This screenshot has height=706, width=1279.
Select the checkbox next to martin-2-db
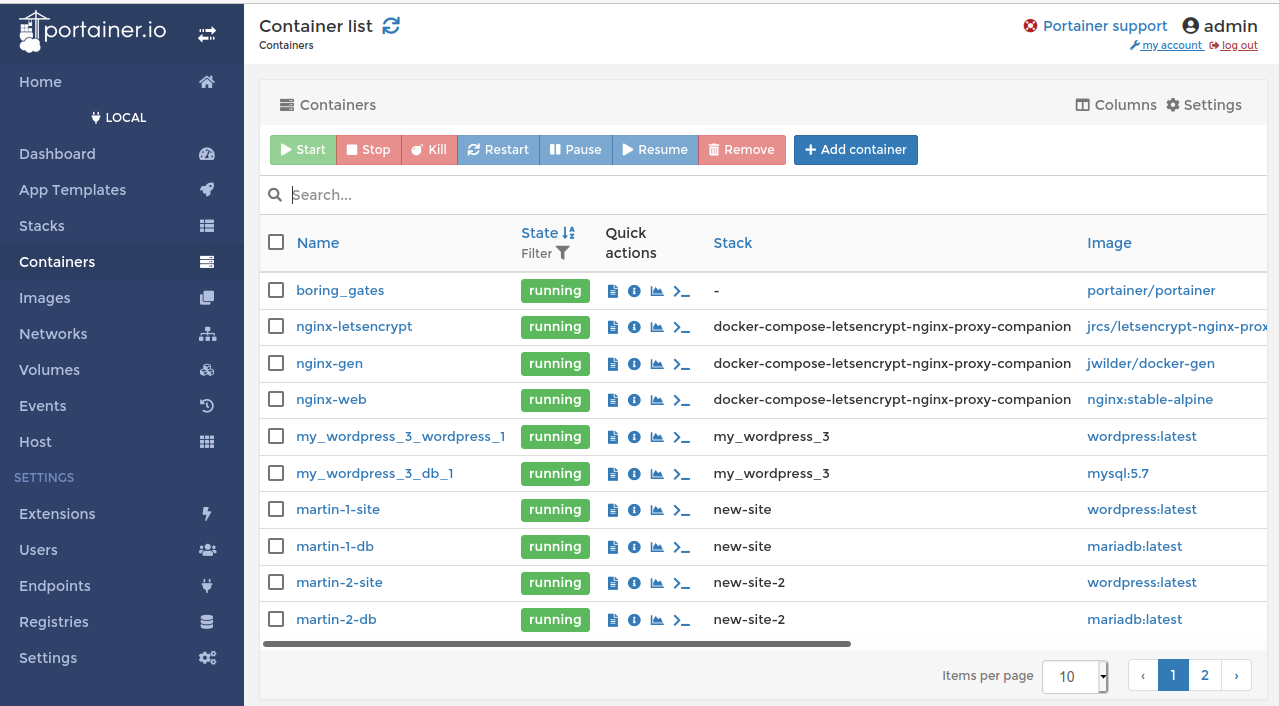point(276,619)
